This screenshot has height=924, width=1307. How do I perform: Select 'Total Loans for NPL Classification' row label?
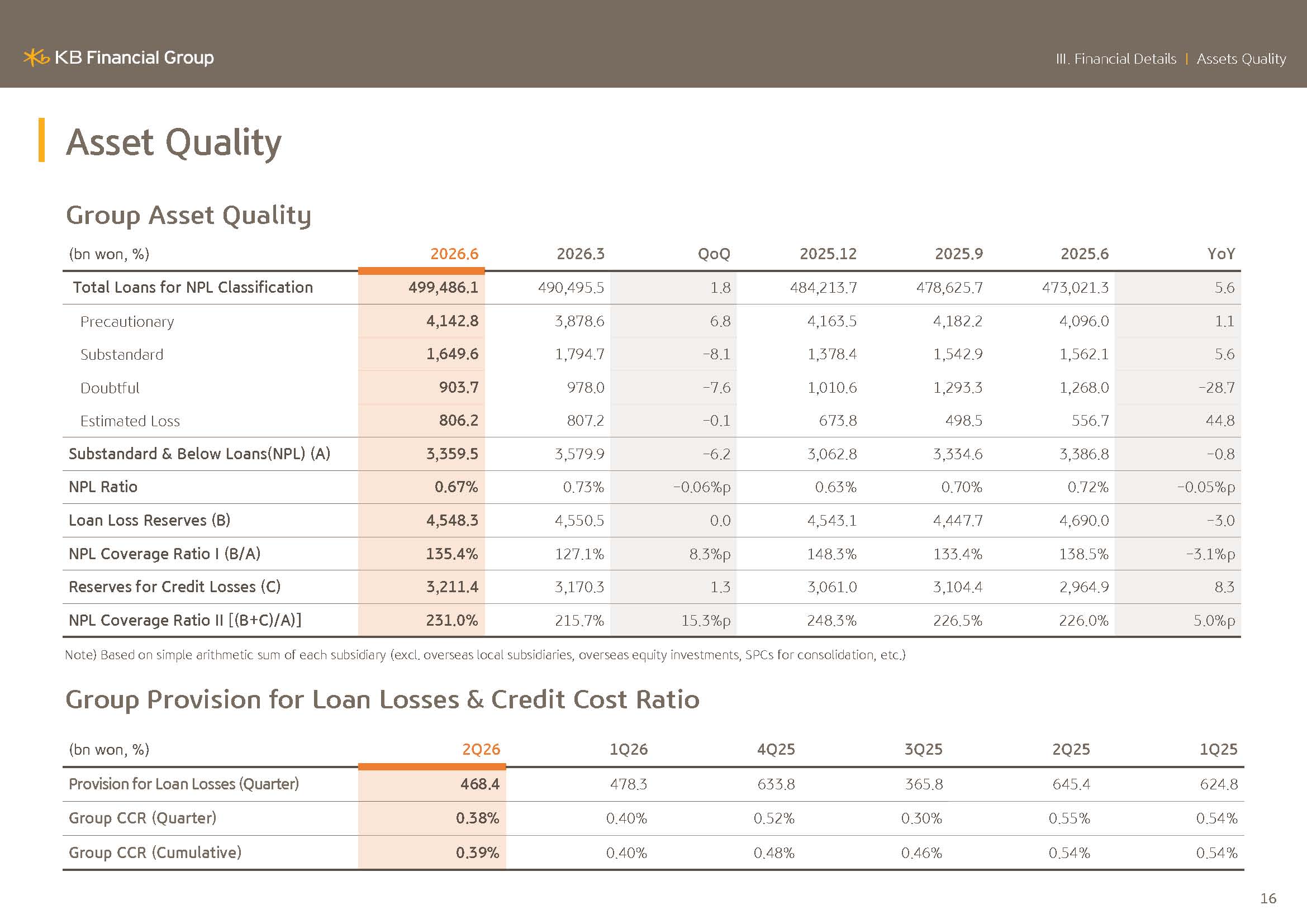pos(193,287)
